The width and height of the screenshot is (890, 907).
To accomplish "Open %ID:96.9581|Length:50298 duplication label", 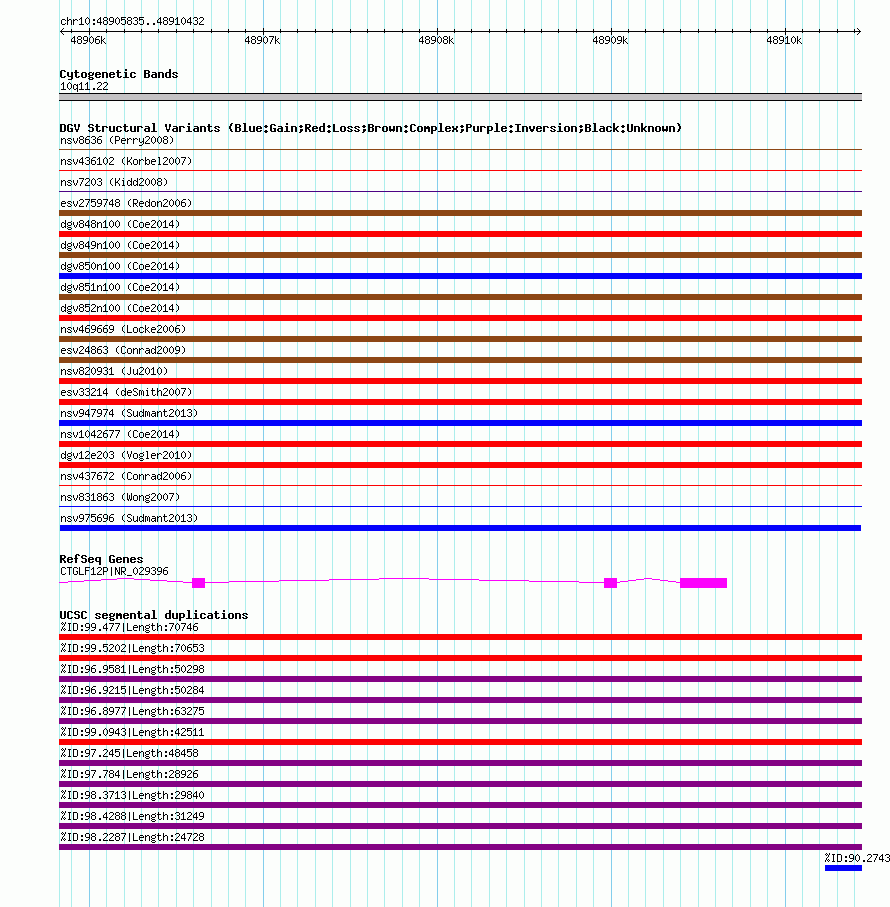I will [x=132, y=669].
